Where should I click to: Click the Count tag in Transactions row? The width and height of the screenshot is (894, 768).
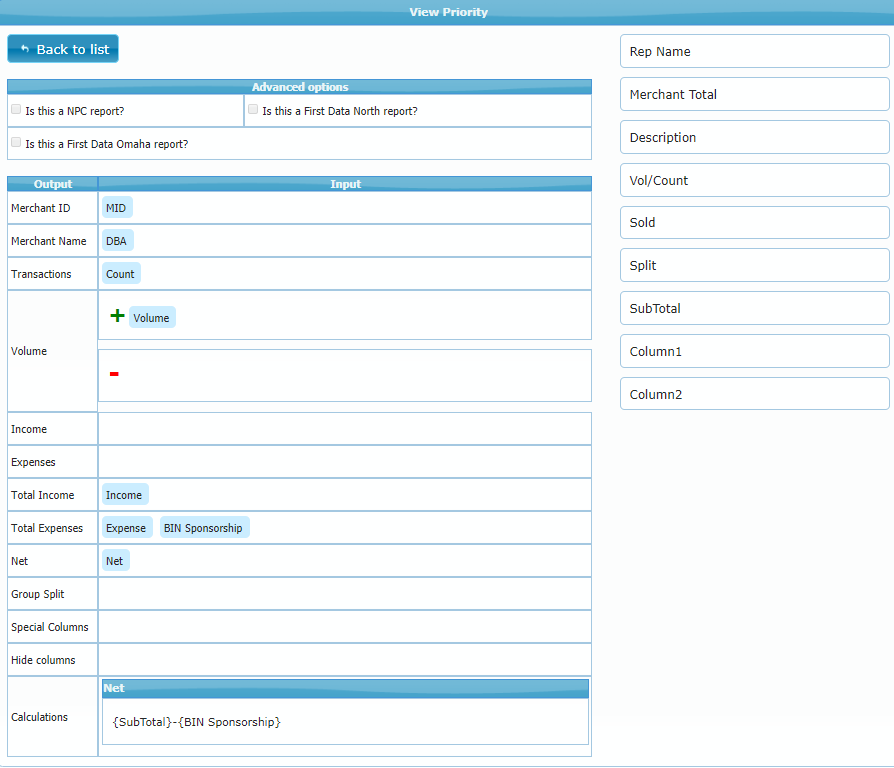(120, 274)
